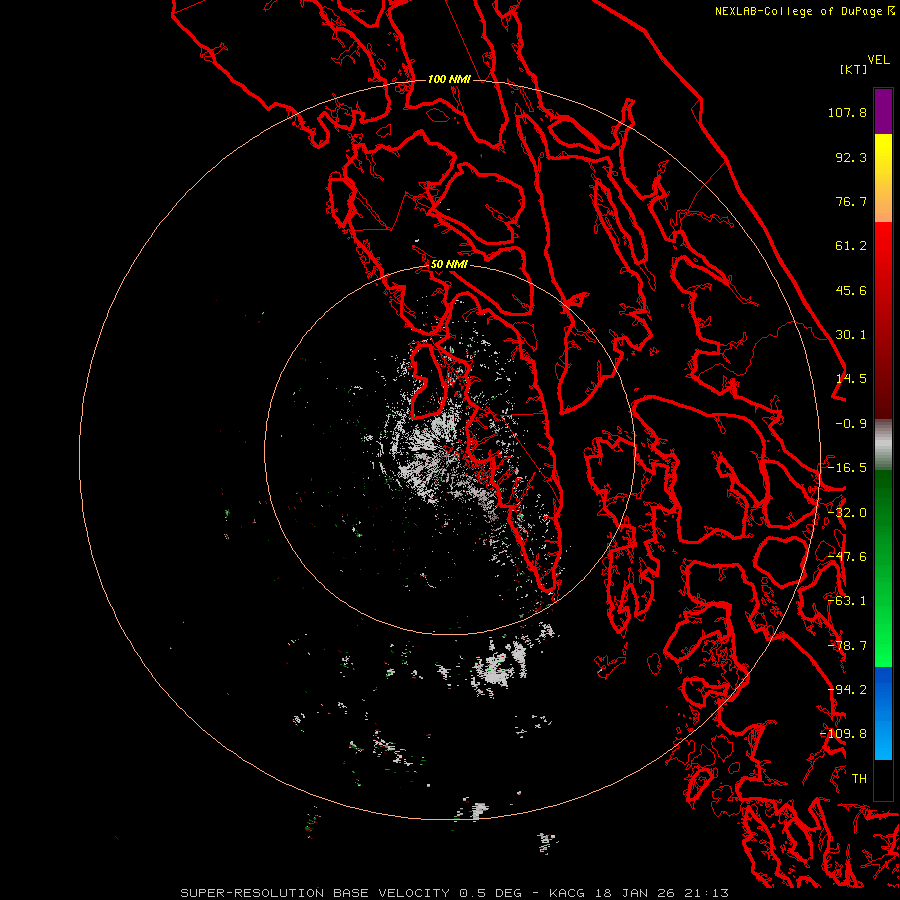900x900 pixels.
Task: Click the 100 NMI range ring label
Action: tap(449, 79)
